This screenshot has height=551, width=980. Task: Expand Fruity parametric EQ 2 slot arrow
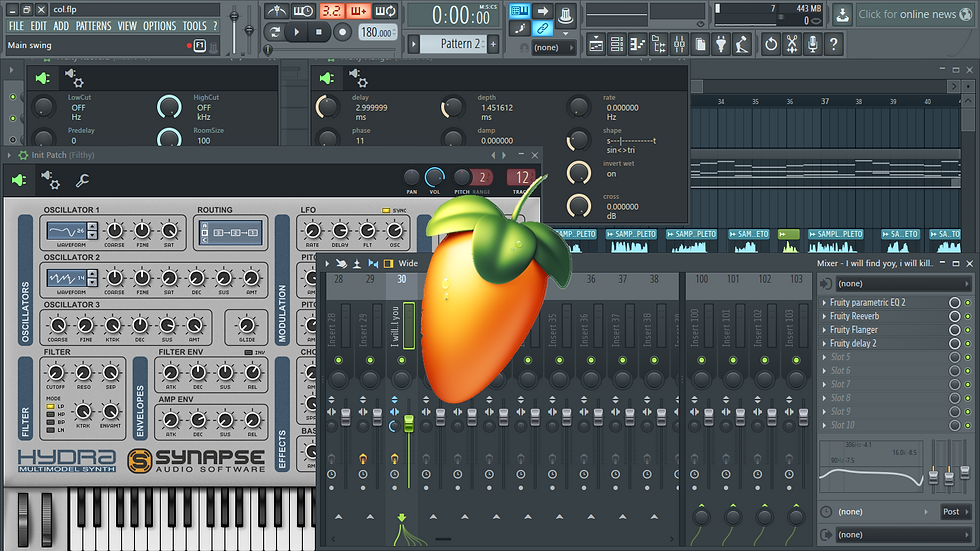824,302
